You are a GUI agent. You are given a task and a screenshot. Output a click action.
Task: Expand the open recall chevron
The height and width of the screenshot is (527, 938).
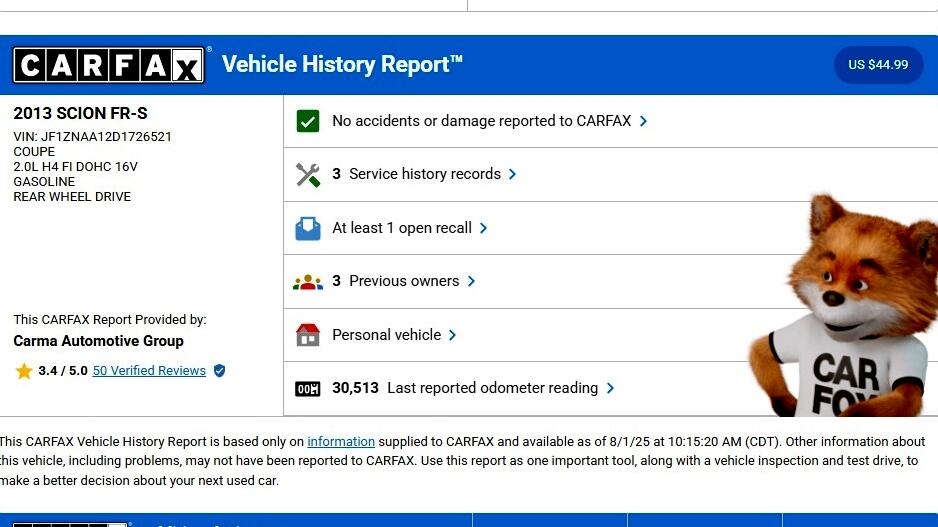point(483,228)
